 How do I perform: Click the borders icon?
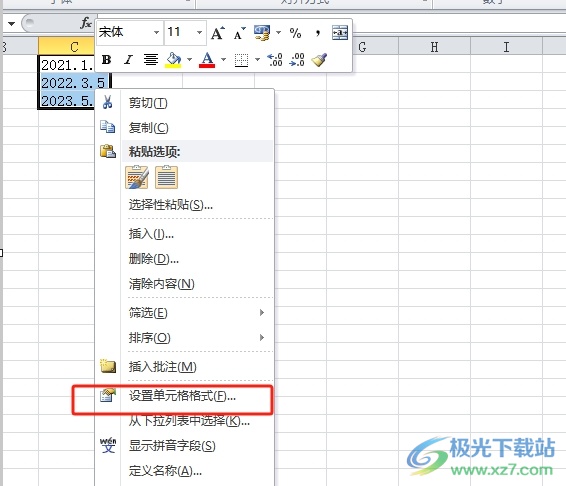(241, 60)
